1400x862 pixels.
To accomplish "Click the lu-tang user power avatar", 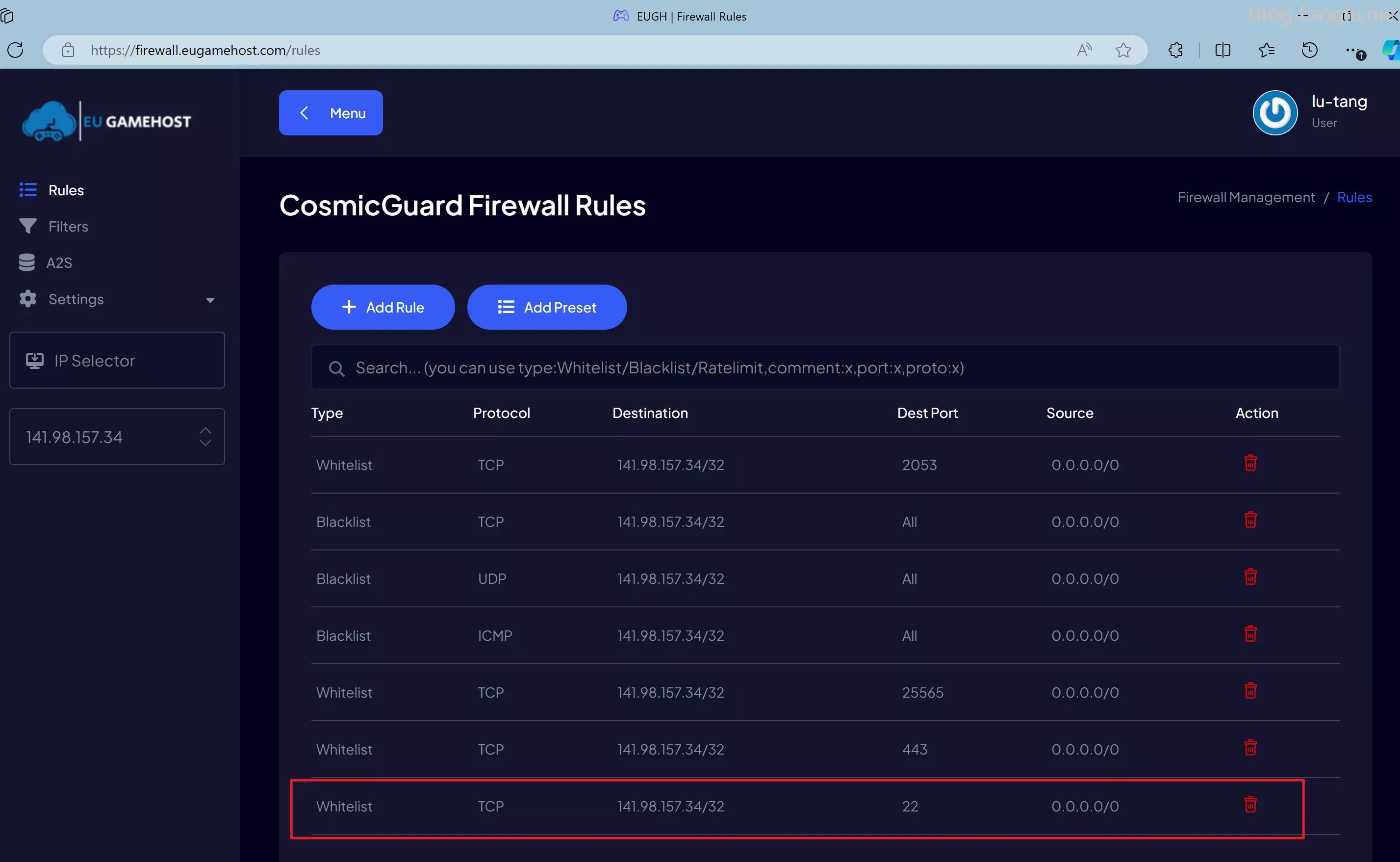I will (x=1274, y=113).
